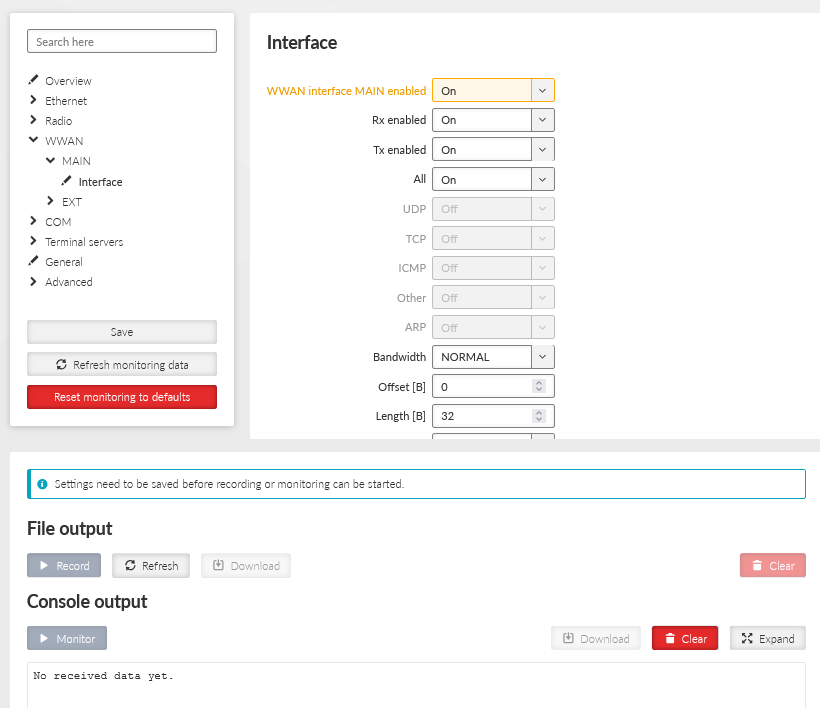
Task: Toggle the Tx enabled setting
Action: tap(492, 150)
